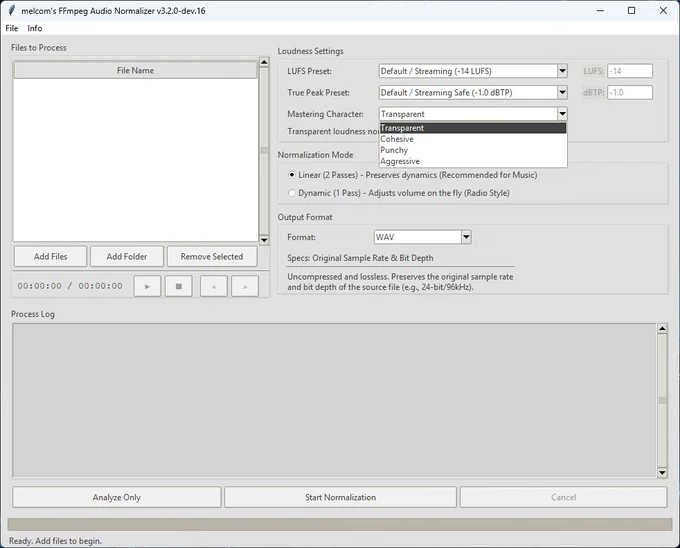
Task: Click Process Log scrollbar down arrow
Action: click(x=662, y=473)
